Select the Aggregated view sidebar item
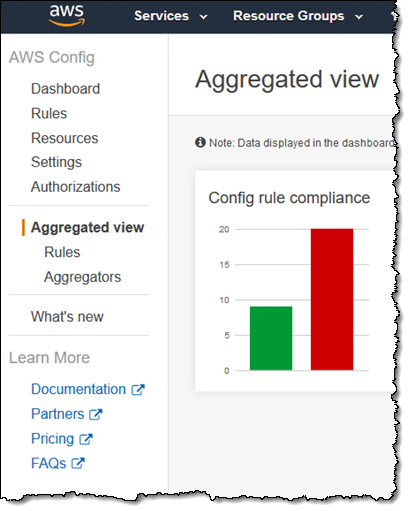The height and width of the screenshot is (511, 410). point(87,228)
